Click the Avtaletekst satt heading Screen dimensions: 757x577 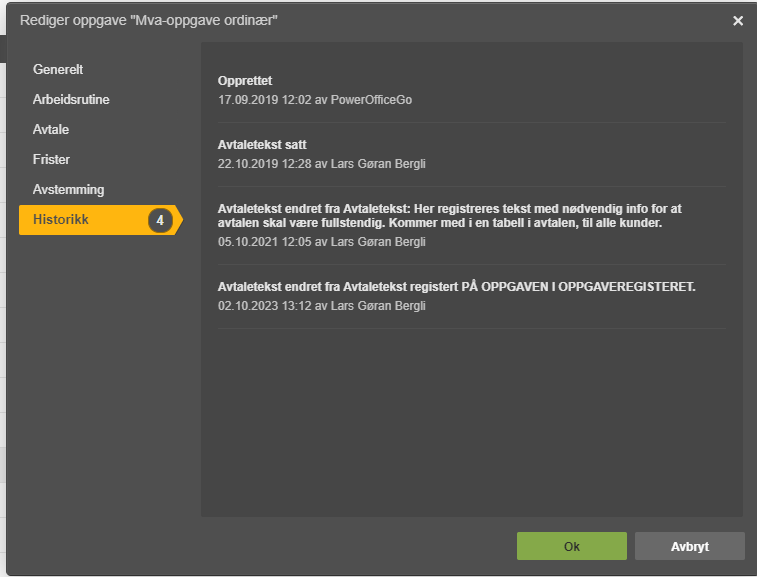click(x=262, y=145)
